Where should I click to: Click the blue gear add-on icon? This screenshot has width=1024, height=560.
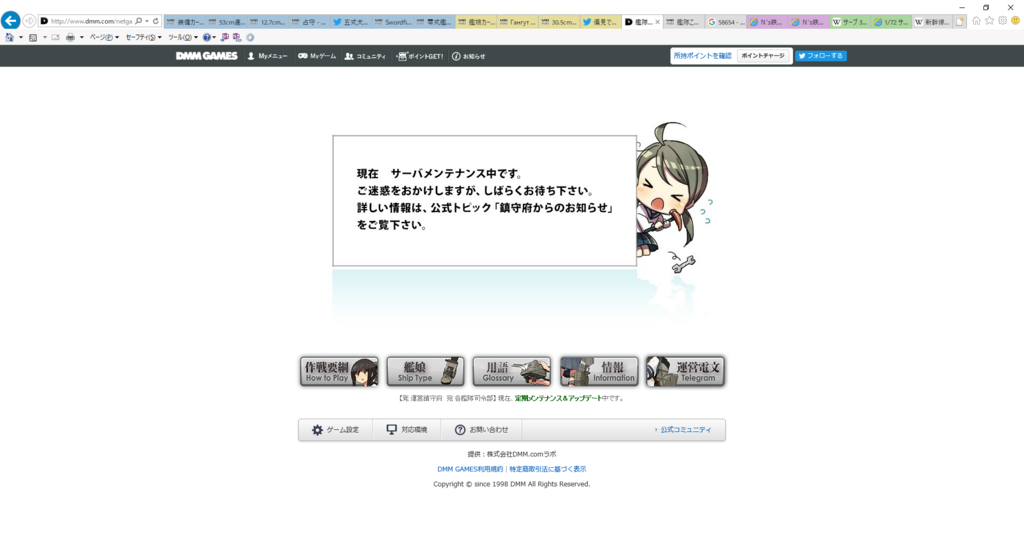pos(250,37)
